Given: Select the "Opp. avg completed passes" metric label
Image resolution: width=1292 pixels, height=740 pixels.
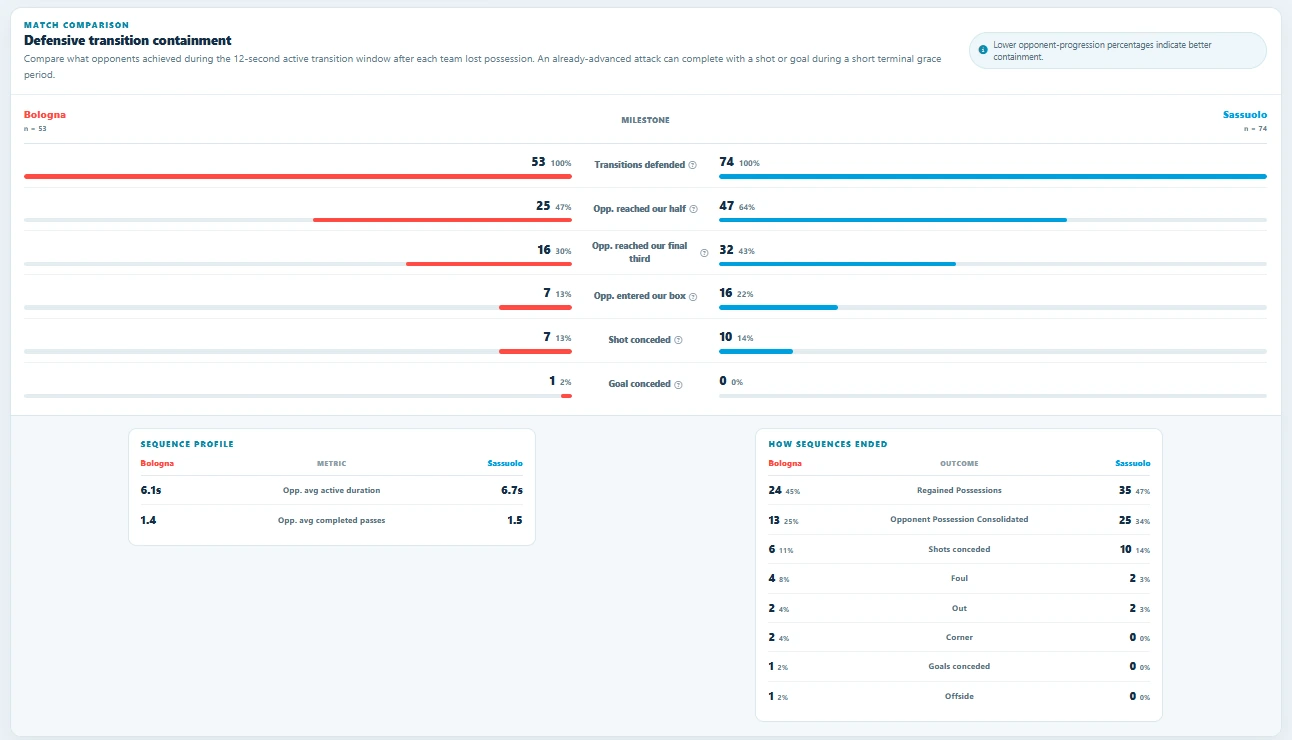Looking at the screenshot, I should 331,521.
